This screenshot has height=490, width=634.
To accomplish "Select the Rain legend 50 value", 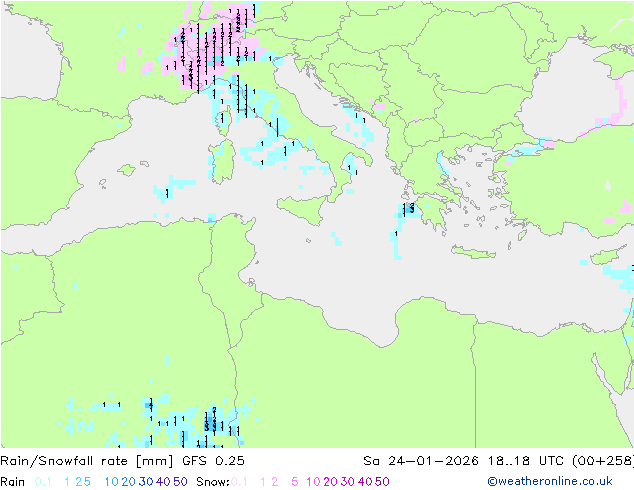I will coord(180,482).
